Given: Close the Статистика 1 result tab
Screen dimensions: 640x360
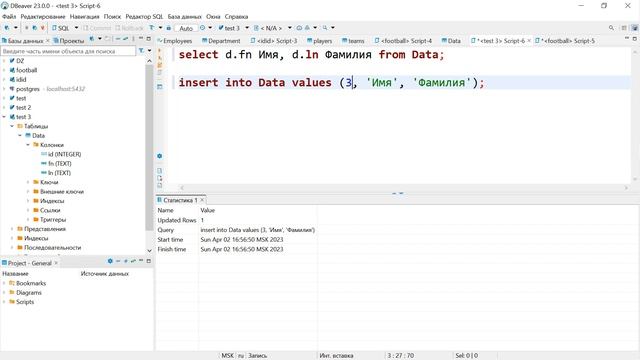Looking at the screenshot, I should (202, 200).
